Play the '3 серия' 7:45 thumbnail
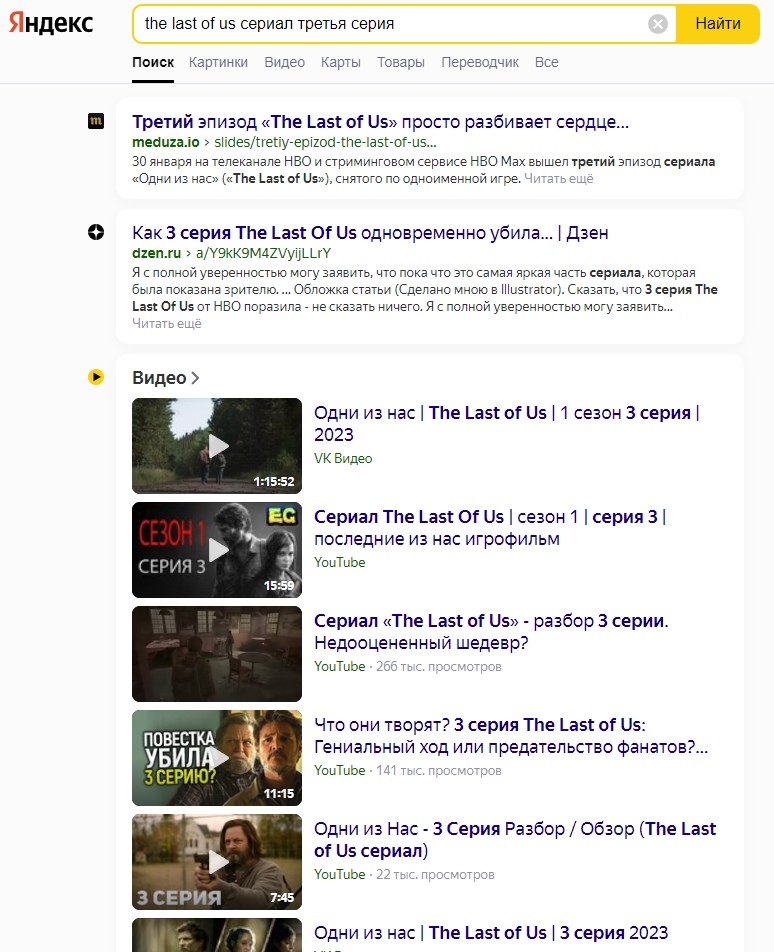Image resolution: width=774 pixels, height=952 pixels. (x=217, y=862)
